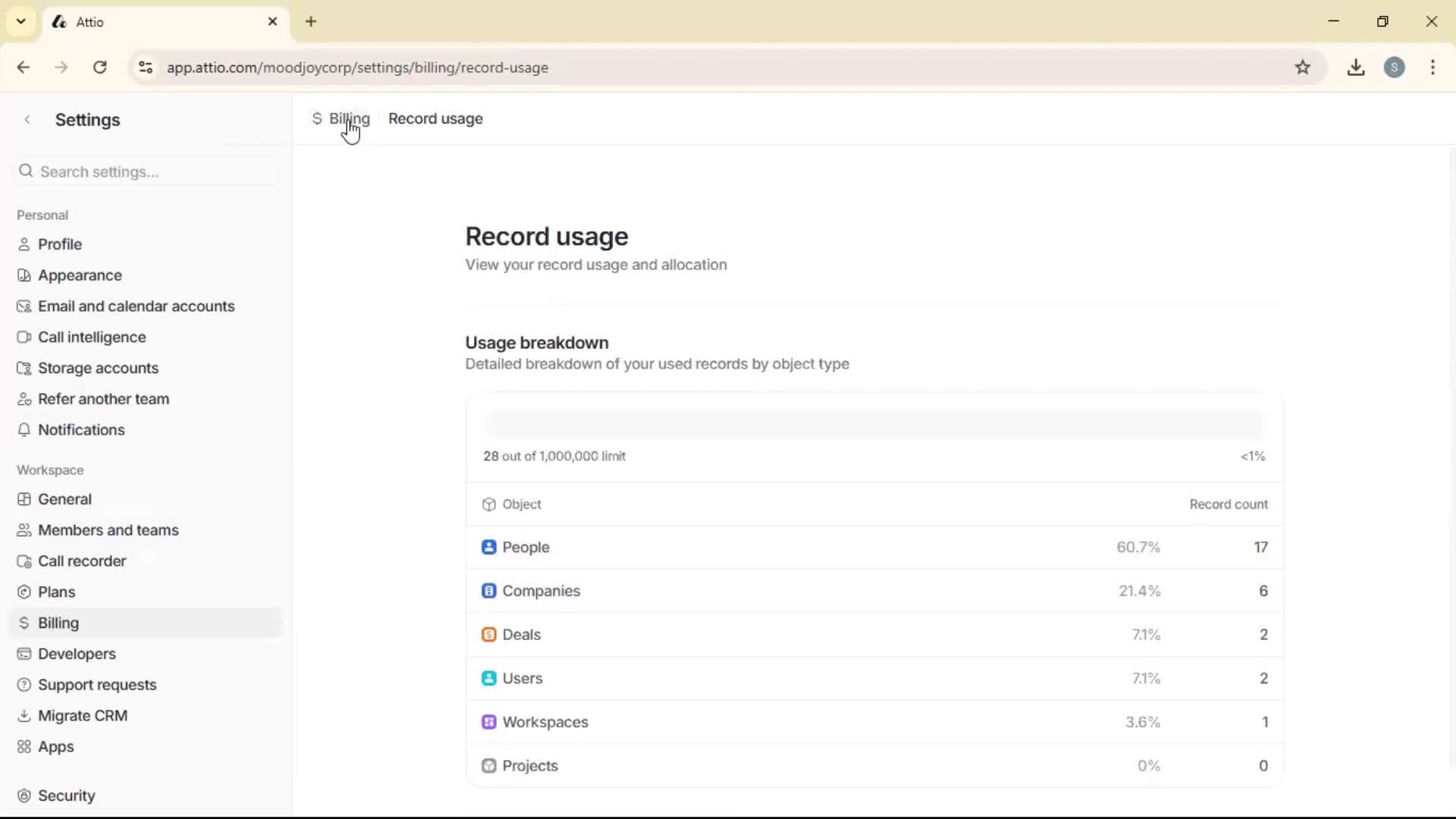Screen dimensions: 1456x819
Task: Click the Storage accounts icon
Action: 25,368
